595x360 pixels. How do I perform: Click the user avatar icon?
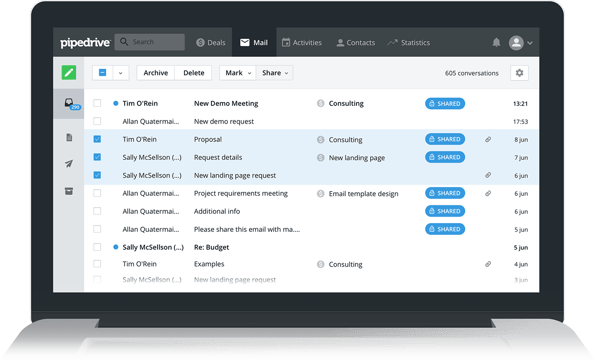pyautogui.click(x=516, y=42)
